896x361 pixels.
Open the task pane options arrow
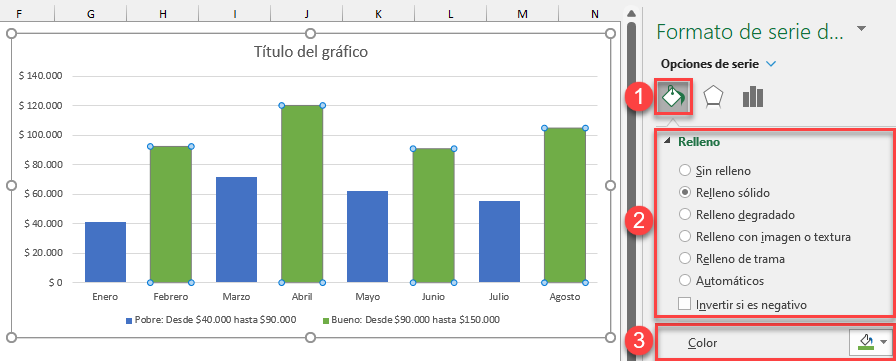click(862, 29)
